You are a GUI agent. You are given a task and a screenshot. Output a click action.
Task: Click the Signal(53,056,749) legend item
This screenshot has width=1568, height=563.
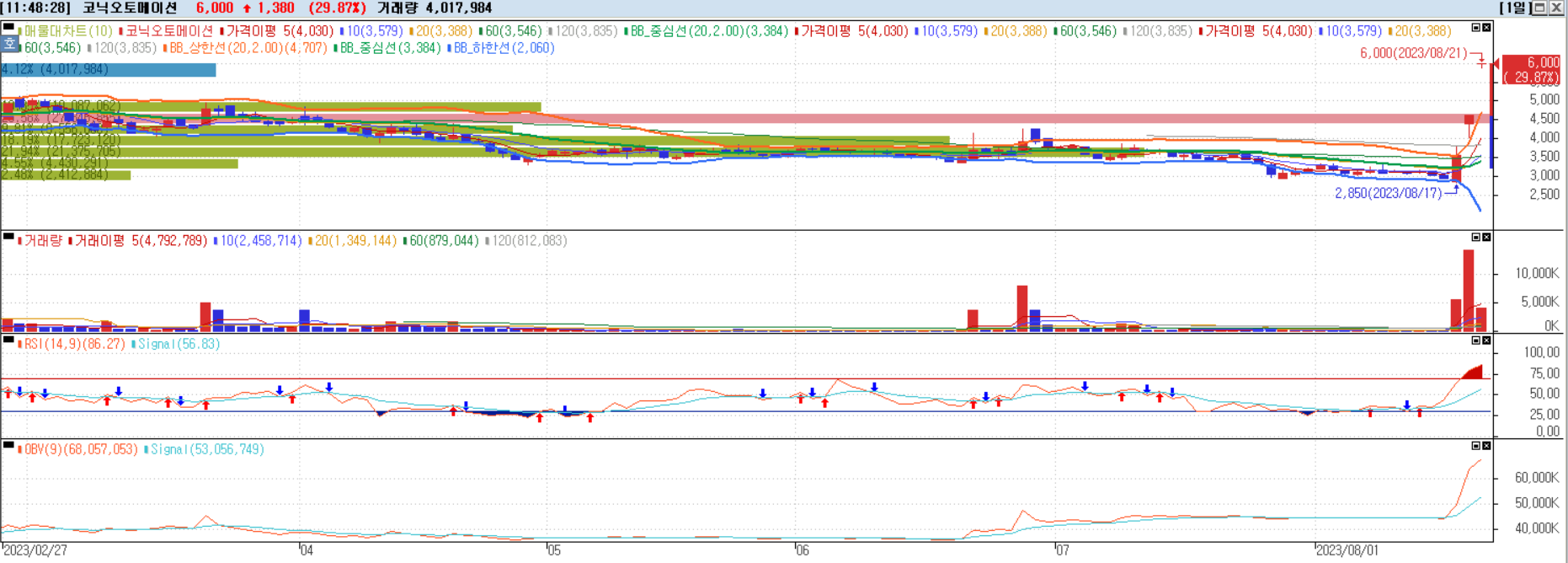[x=205, y=450]
